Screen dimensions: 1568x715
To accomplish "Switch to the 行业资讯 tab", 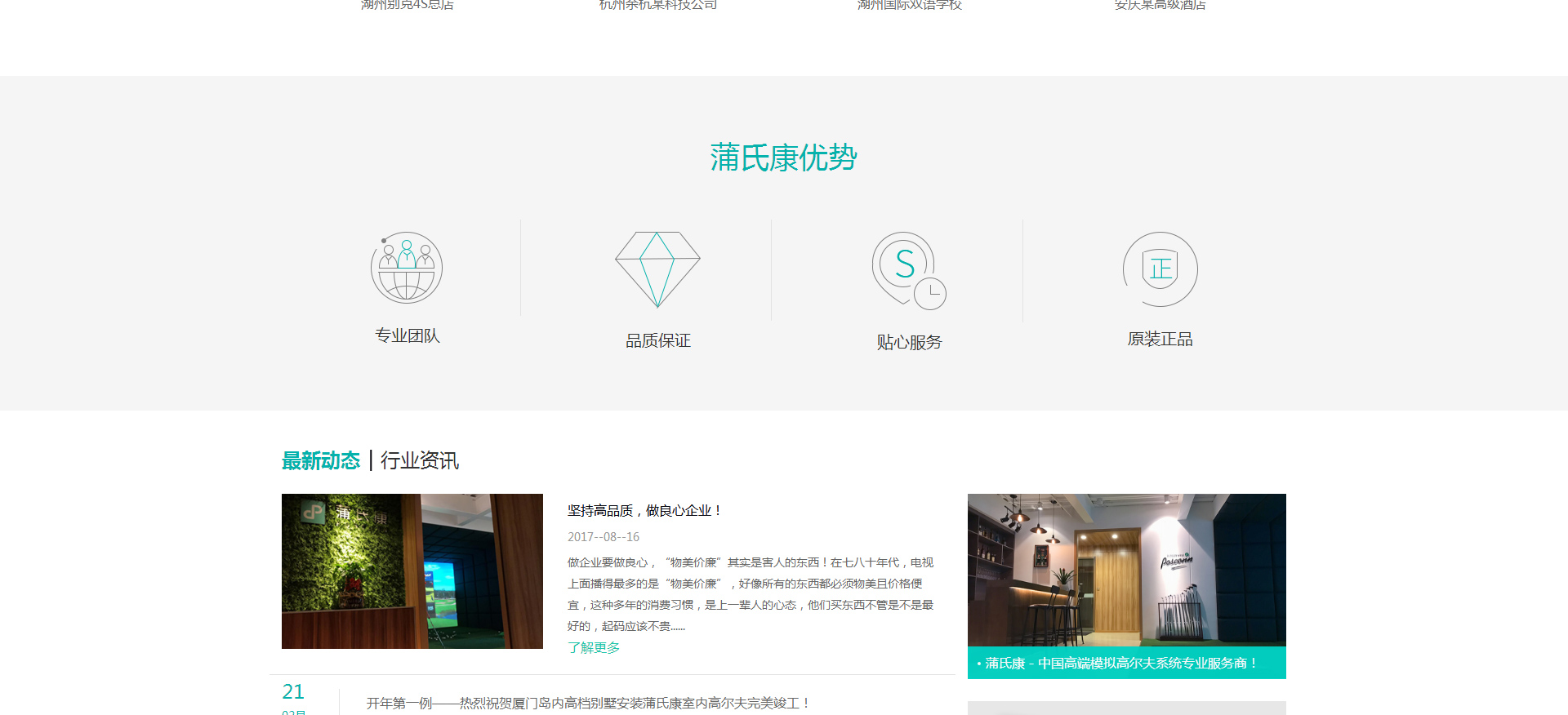I will coord(419,461).
